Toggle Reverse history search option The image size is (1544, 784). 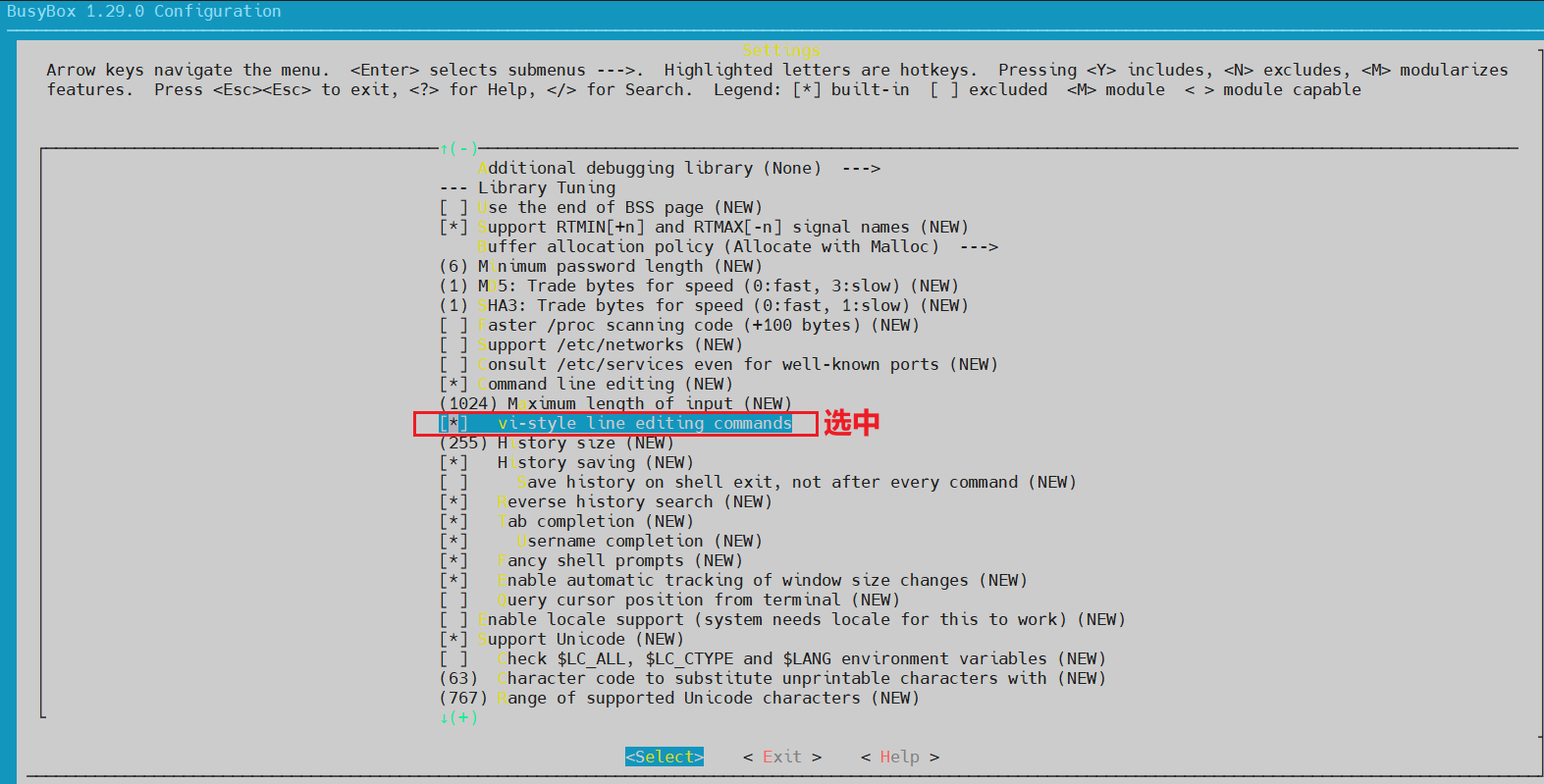click(606, 501)
